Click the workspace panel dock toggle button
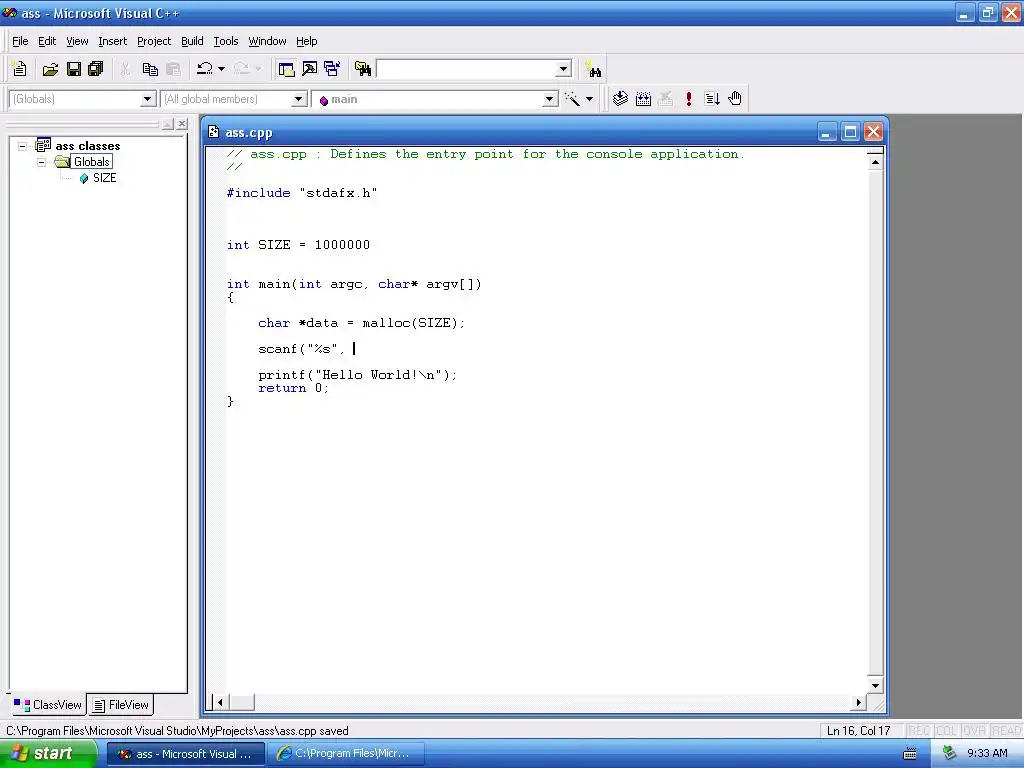This screenshot has height=768, width=1024. (168, 123)
